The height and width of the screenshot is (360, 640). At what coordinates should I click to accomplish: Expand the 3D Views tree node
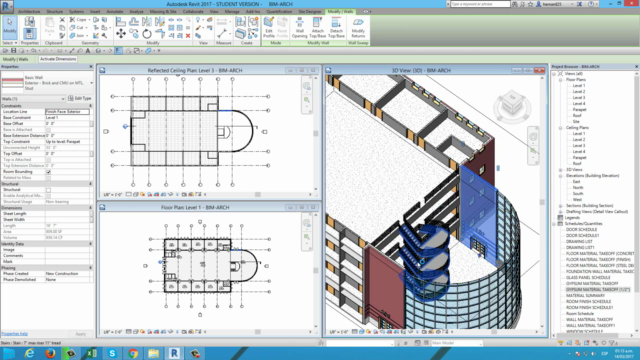[x=560, y=169]
